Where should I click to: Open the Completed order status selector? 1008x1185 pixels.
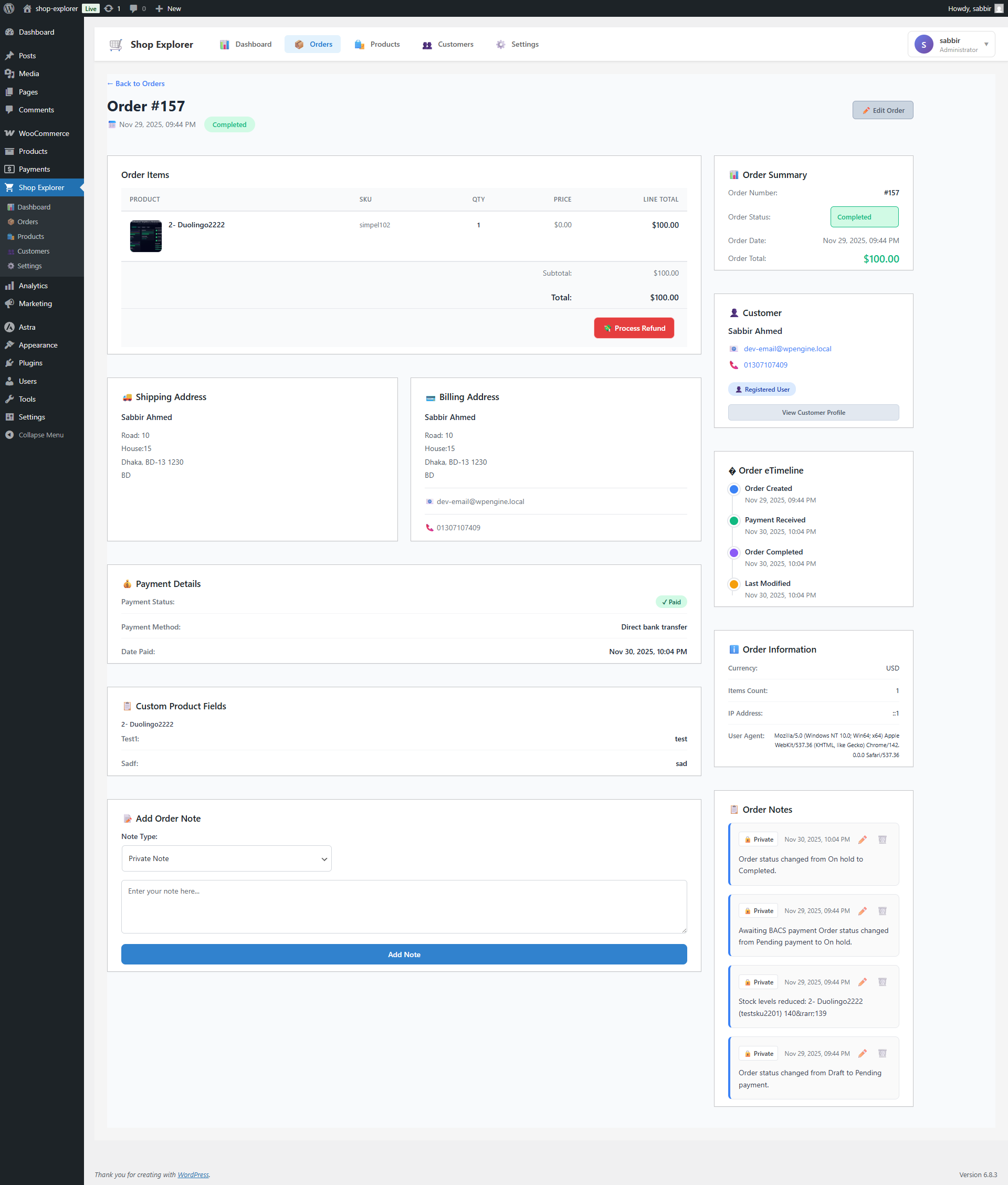point(864,217)
